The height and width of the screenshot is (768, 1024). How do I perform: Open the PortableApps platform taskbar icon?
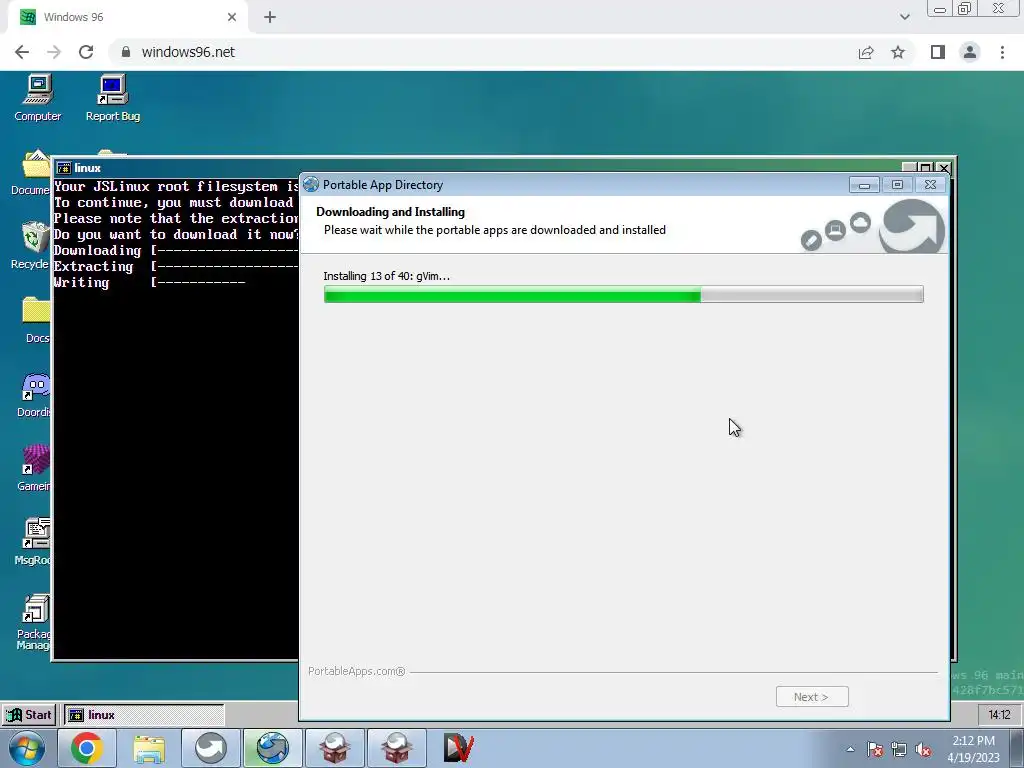pos(210,748)
